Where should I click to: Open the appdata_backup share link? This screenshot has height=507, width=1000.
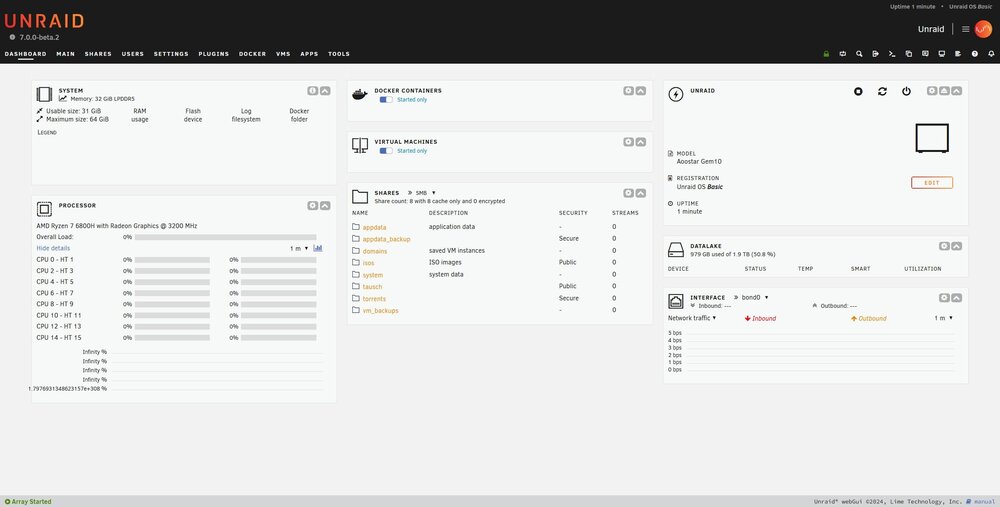(x=386, y=239)
